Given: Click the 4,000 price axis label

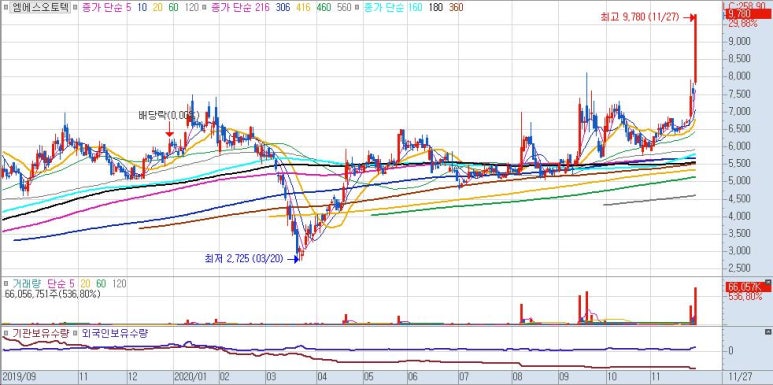Looking at the screenshot, I should point(738,216).
